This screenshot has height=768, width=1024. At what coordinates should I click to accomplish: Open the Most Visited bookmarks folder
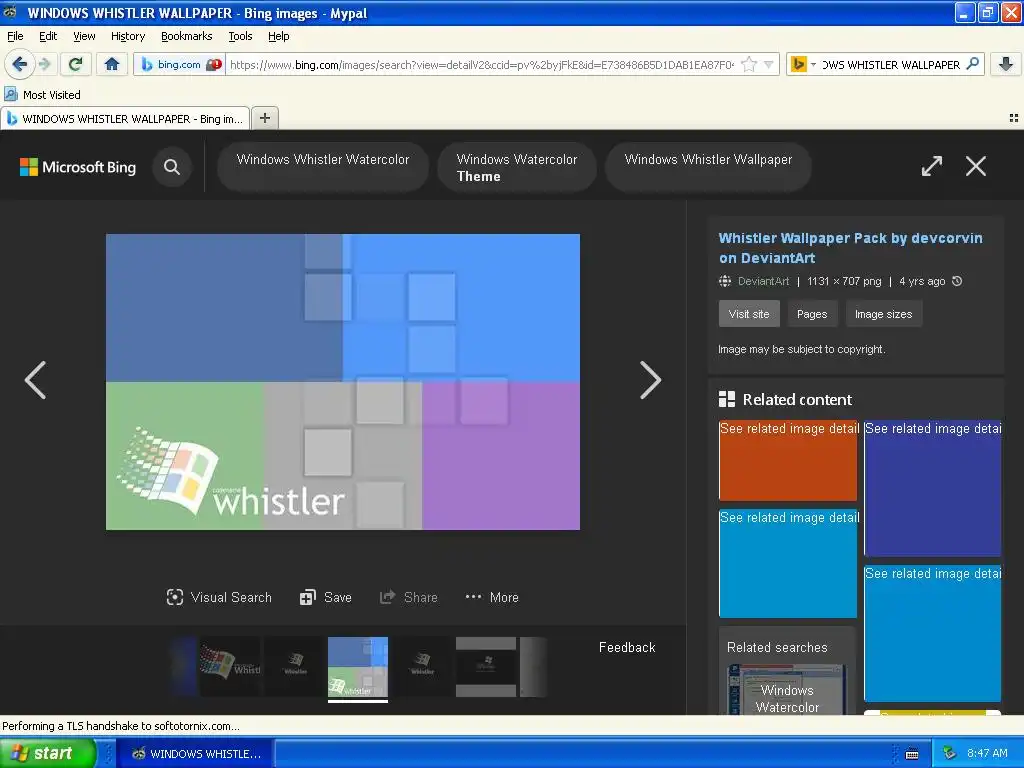(x=42, y=95)
